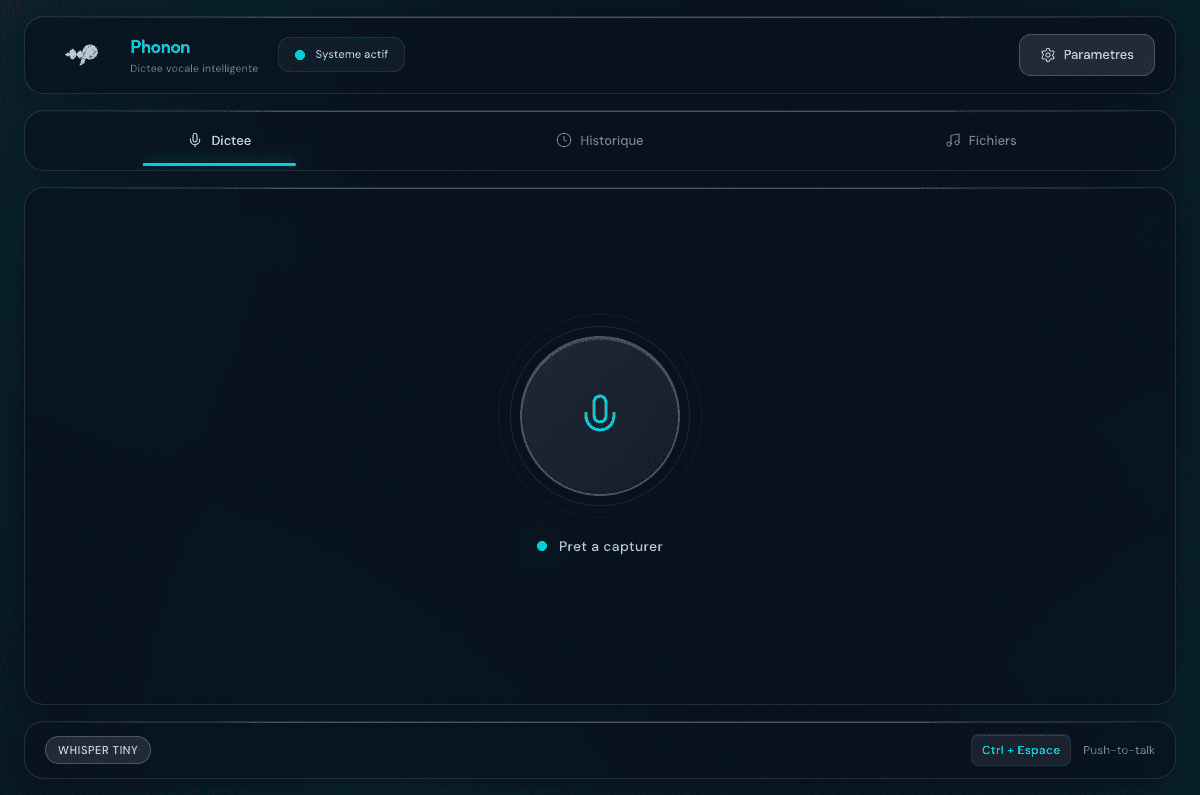Go to the Fichiers tab
Screen dimensions: 1200x795
click(981, 140)
